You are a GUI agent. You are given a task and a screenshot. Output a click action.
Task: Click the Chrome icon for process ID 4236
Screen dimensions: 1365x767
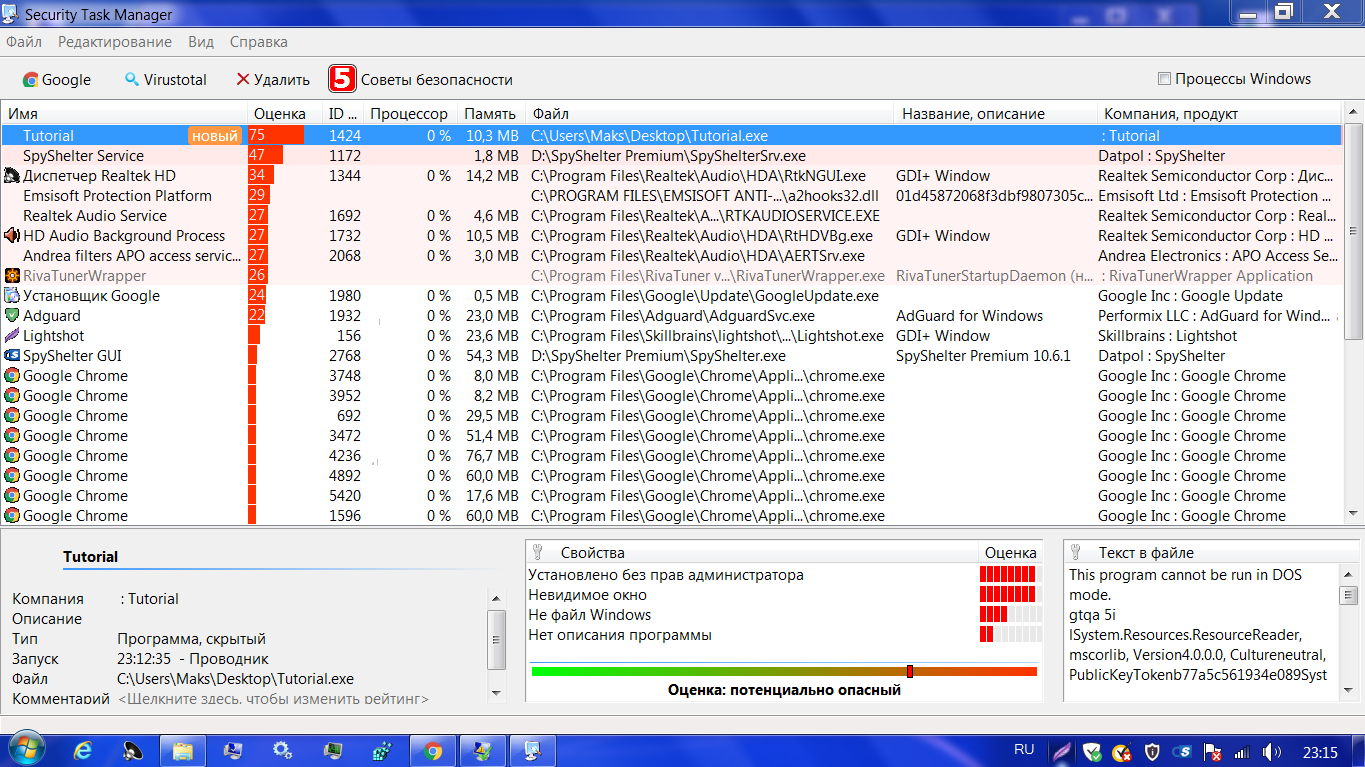(12, 456)
